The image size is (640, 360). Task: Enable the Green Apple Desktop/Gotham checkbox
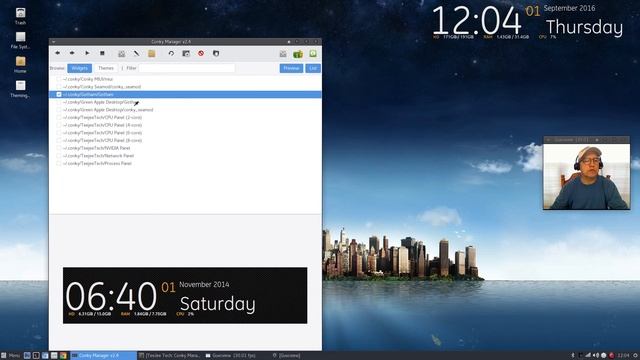point(59,102)
